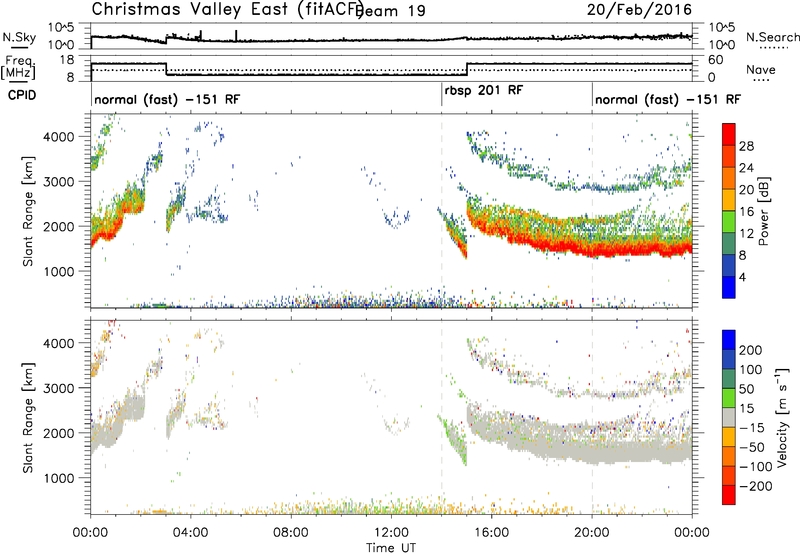Click the "28" tick on Power colorbar
The image size is (800, 554).
pos(746,146)
